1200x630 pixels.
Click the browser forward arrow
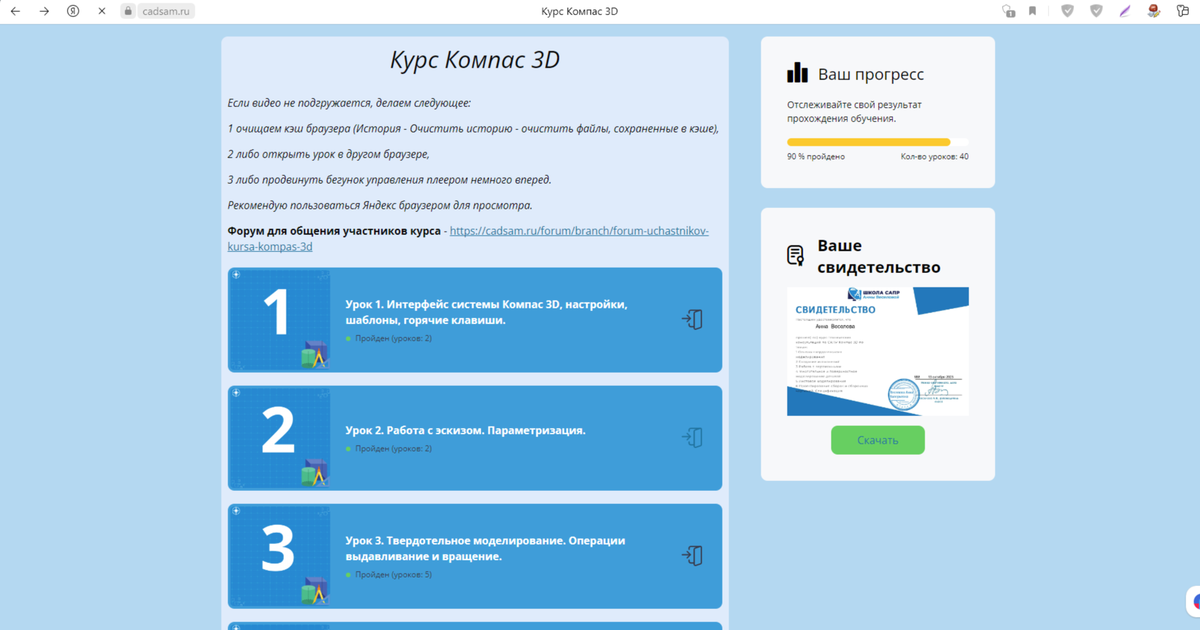pos(44,11)
